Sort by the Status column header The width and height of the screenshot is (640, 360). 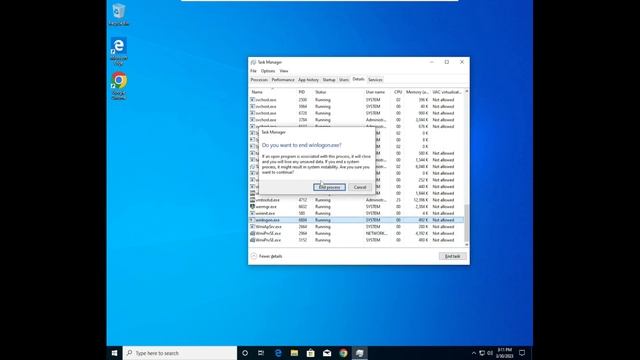(x=338, y=92)
